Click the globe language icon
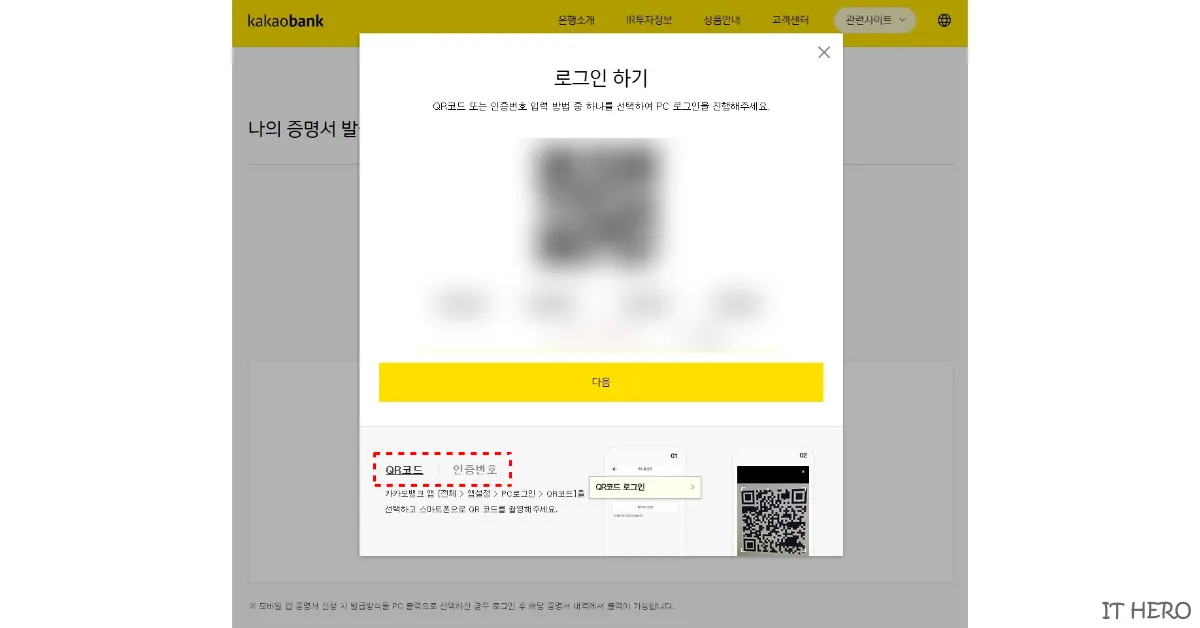Viewport: 1200px width, 628px height. click(x=945, y=20)
